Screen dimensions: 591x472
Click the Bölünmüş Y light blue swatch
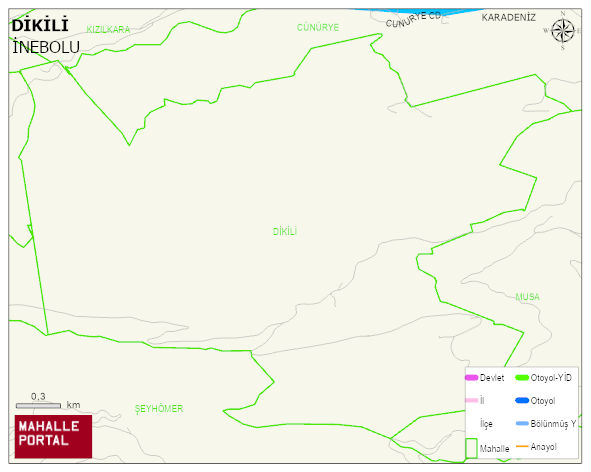(x=522, y=424)
